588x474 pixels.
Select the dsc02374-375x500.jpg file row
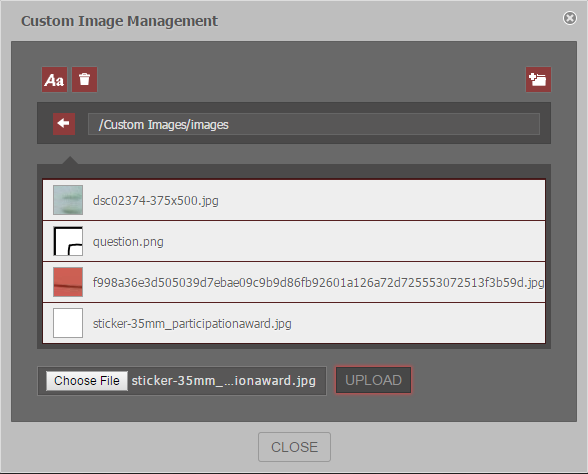[294, 200]
